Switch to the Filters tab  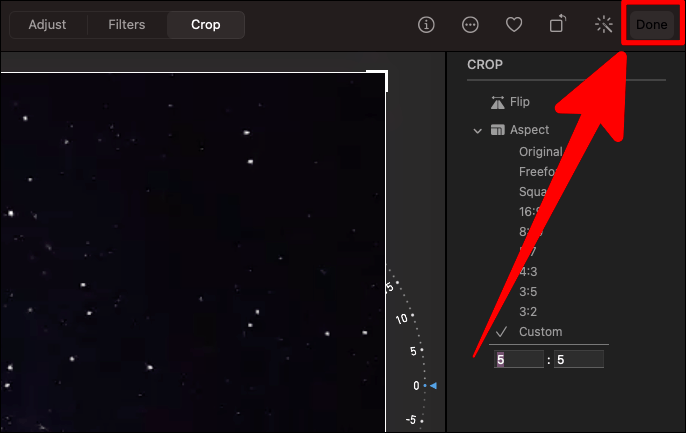(126, 25)
